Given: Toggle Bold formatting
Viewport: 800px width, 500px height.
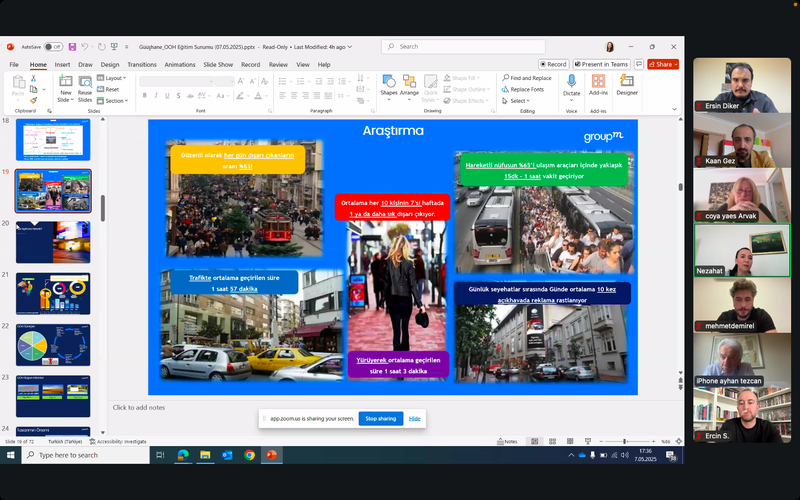Looking at the screenshot, I should (145, 95).
